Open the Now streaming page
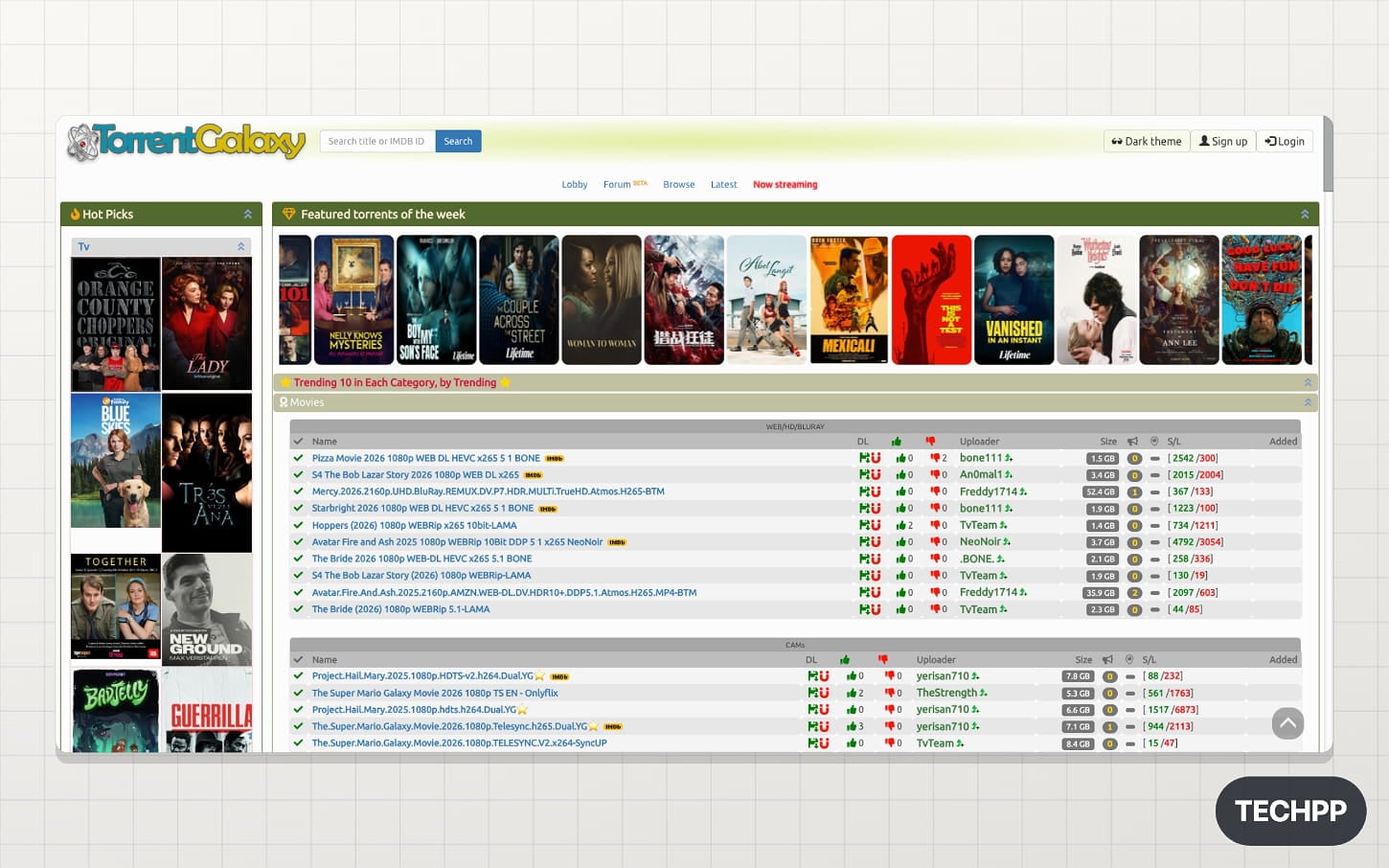 [786, 185]
